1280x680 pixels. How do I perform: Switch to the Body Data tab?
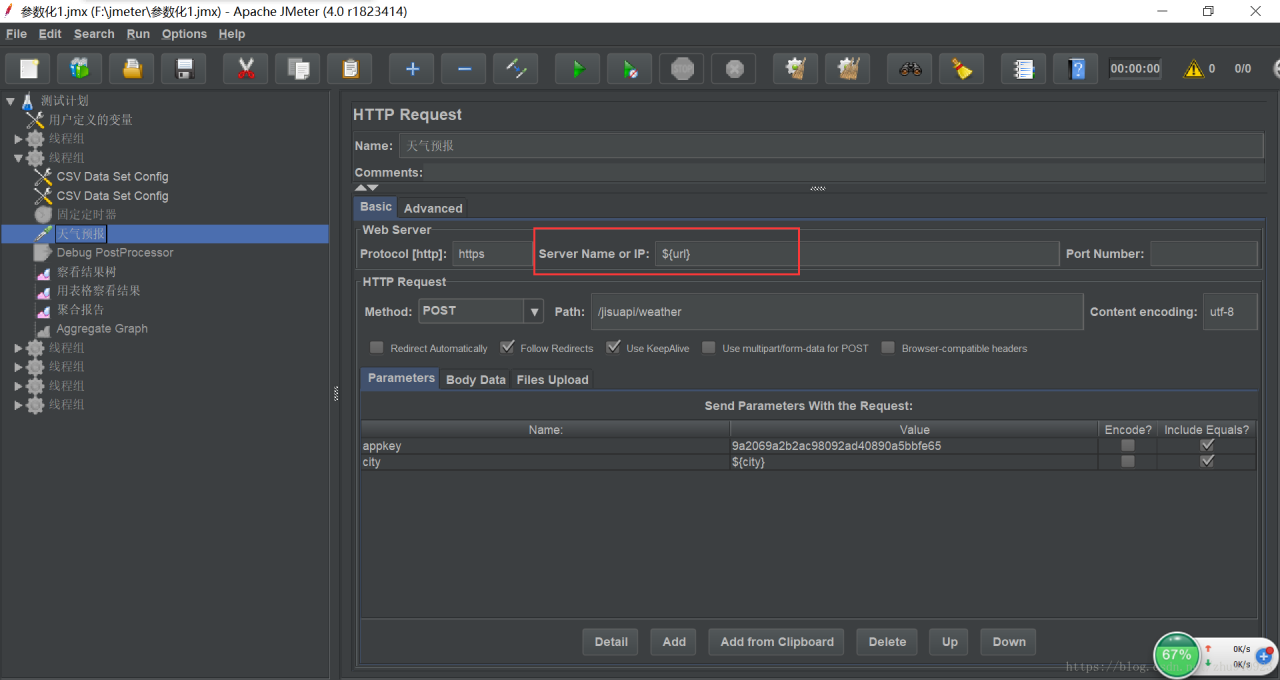[475, 380]
